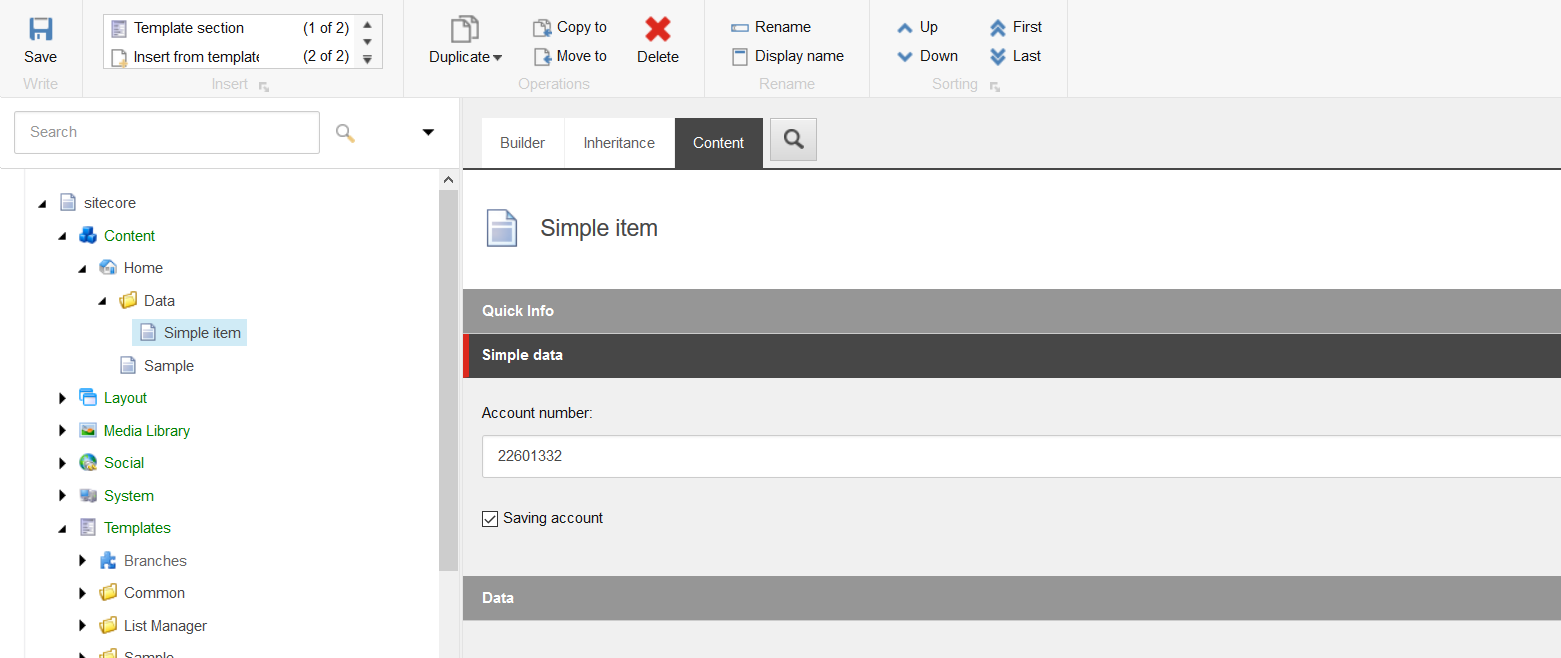Uncheck the Saving account checkbox
The height and width of the screenshot is (658, 1561).
490,519
